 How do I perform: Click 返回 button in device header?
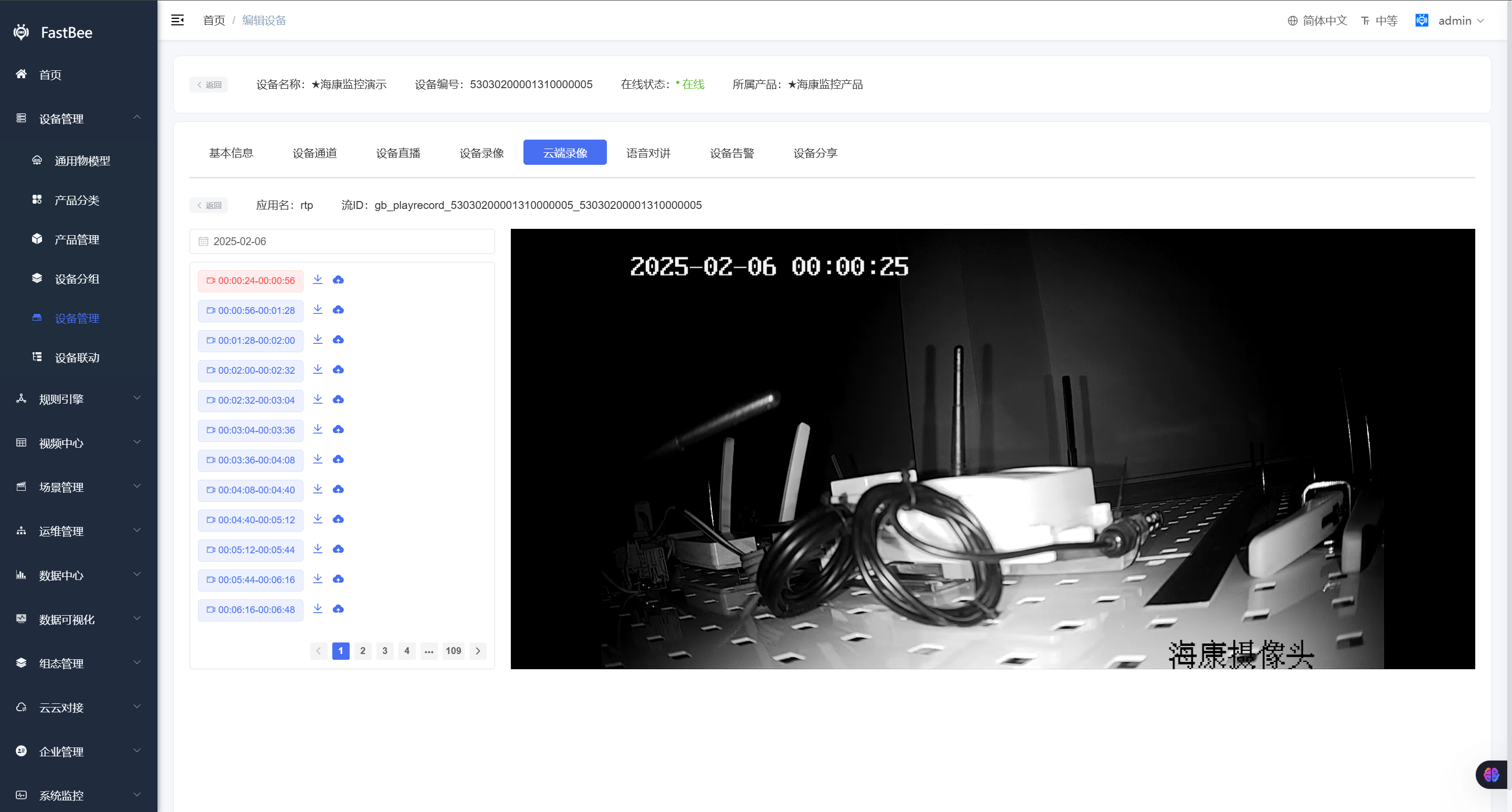point(208,85)
